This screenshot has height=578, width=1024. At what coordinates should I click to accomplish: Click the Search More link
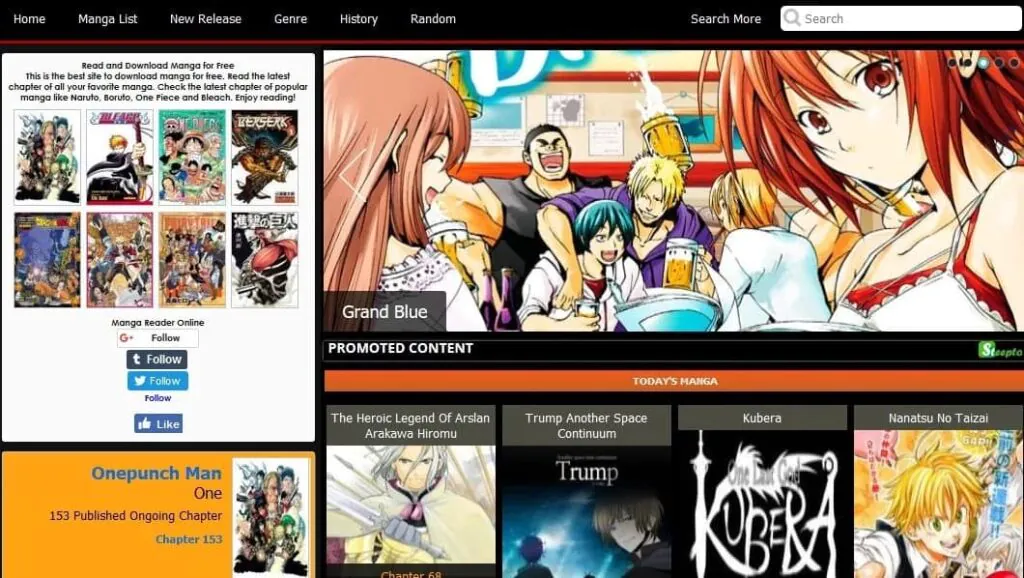tap(726, 19)
